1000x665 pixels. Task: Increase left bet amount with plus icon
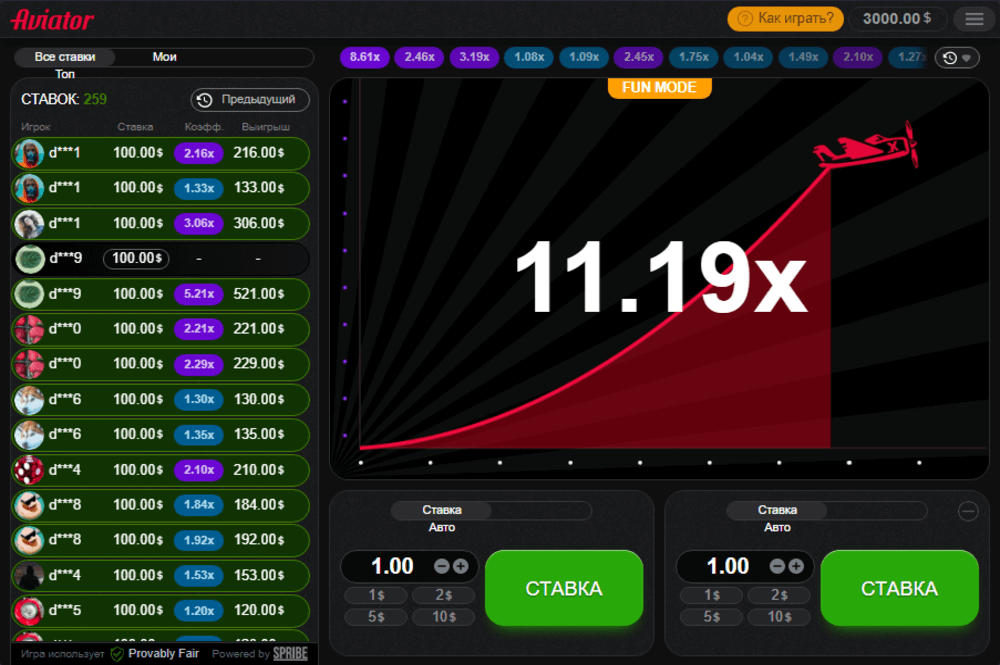(x=460, y=566)
